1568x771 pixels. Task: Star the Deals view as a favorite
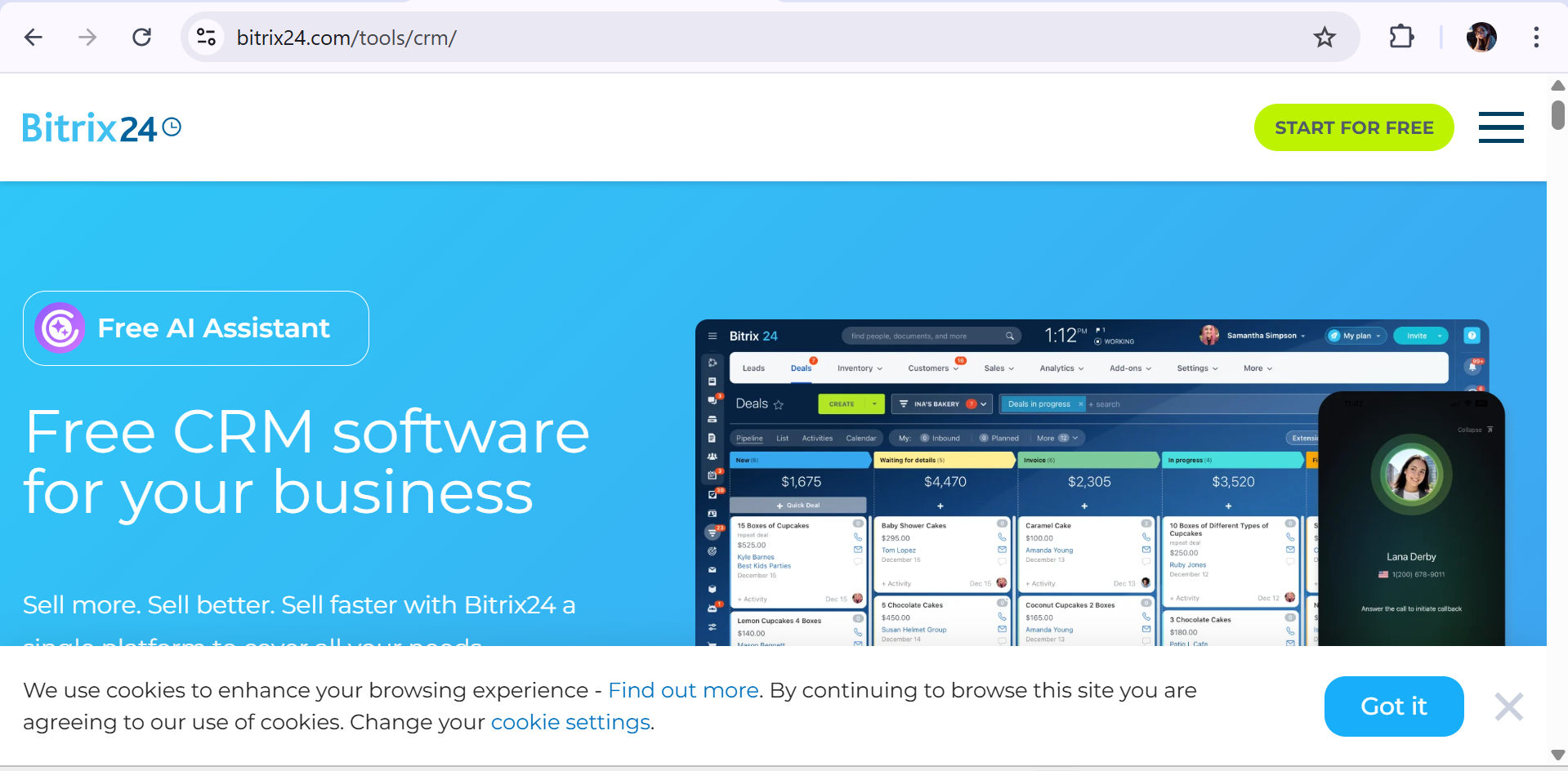(x=779, y=404)
